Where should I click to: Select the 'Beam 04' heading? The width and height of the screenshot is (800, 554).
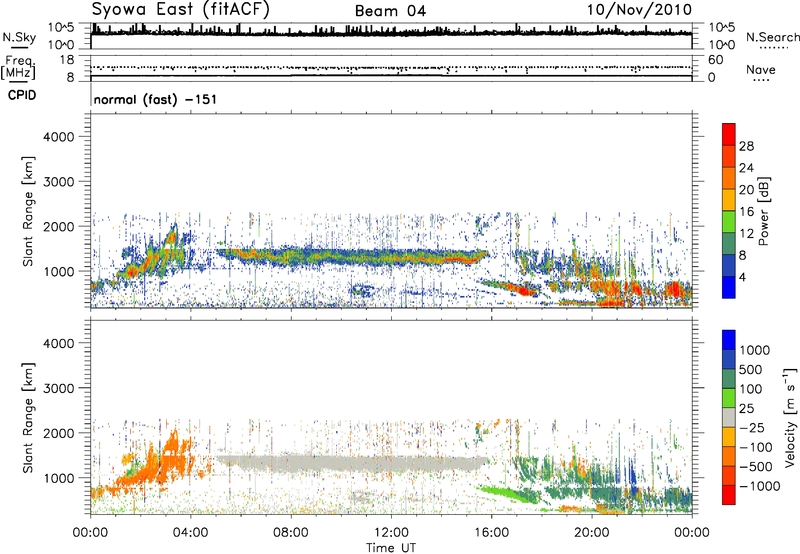click(x=390, y=11)
